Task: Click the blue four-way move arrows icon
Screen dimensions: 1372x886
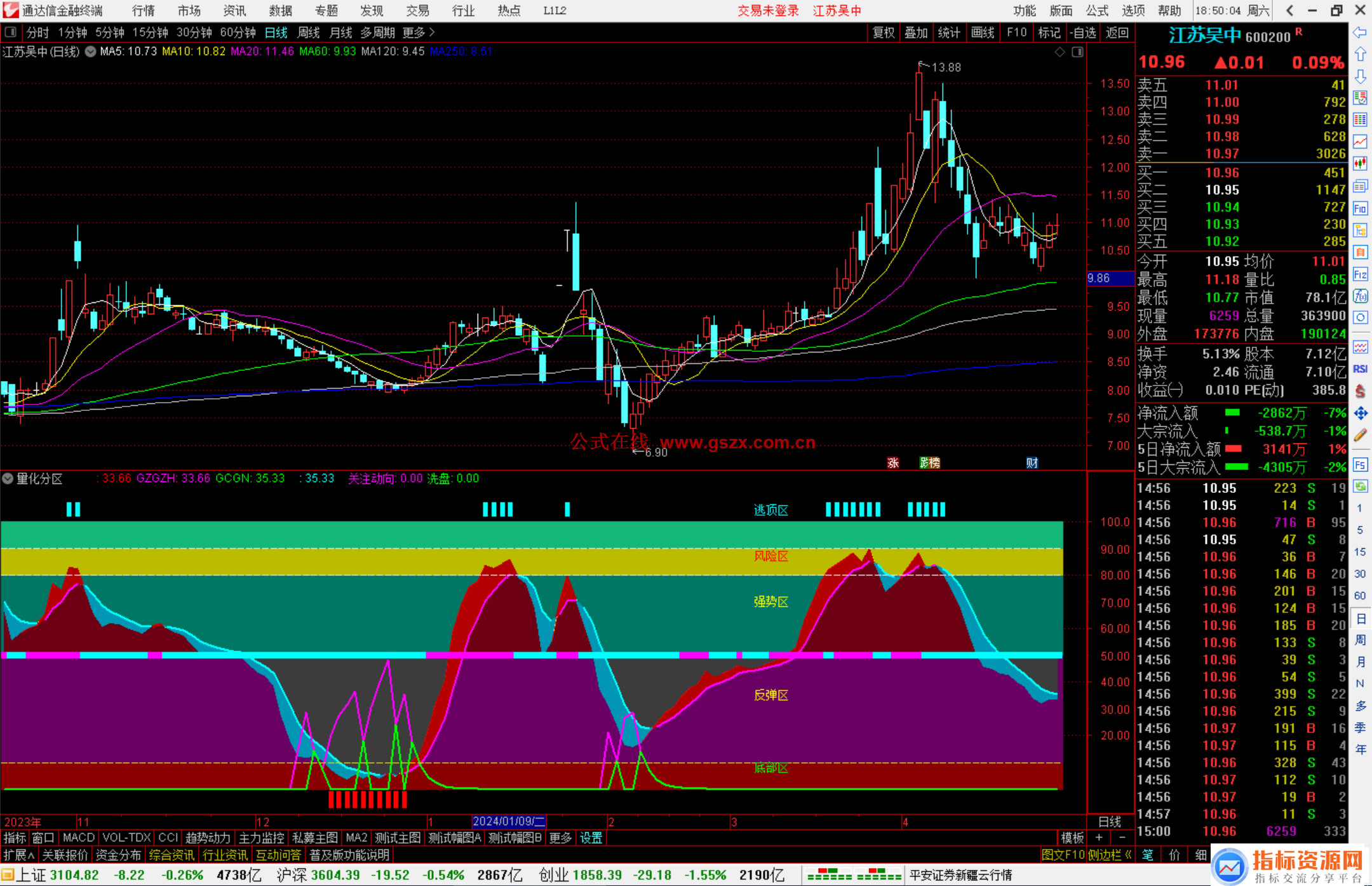Action: [1360, 413]
